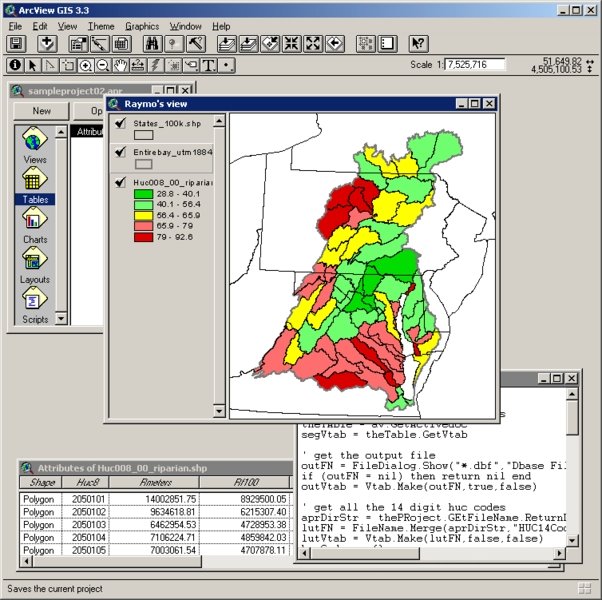602x600 pixels.
Task: Uncheck the Huc008_00_riparian theme
Action: click(x=121, y=182)
